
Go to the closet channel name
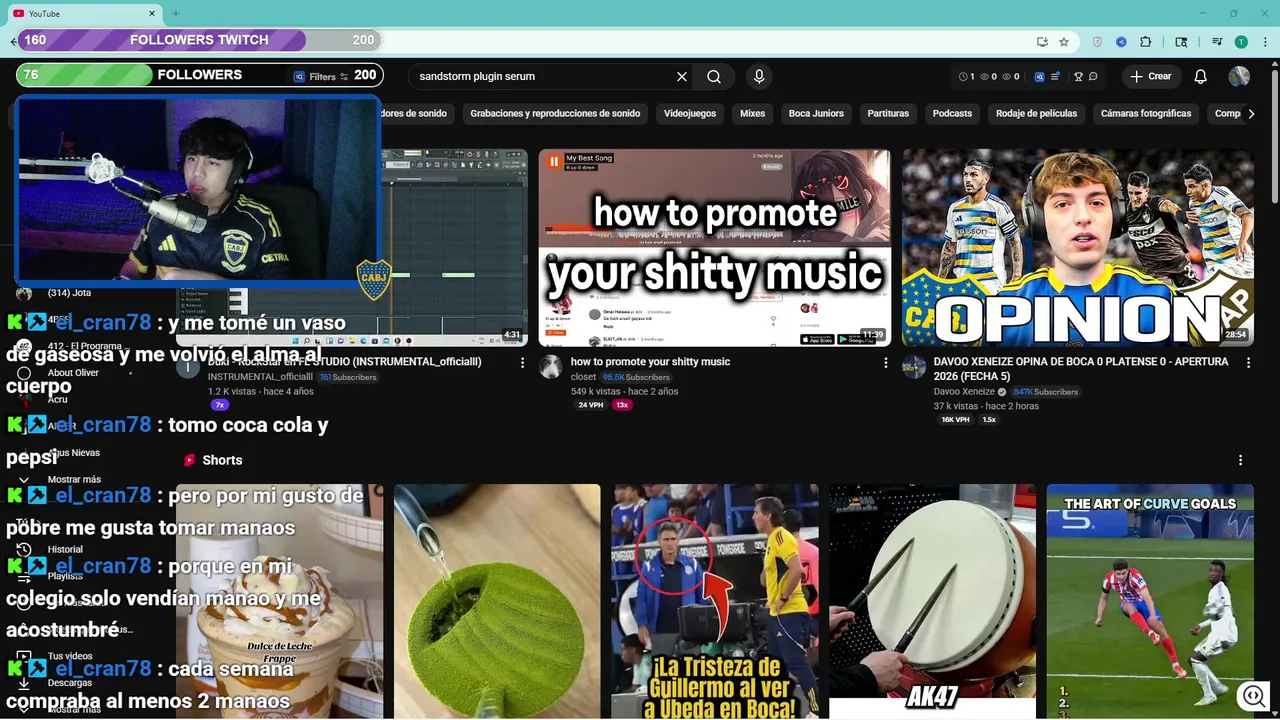click(x=583, y=378)
